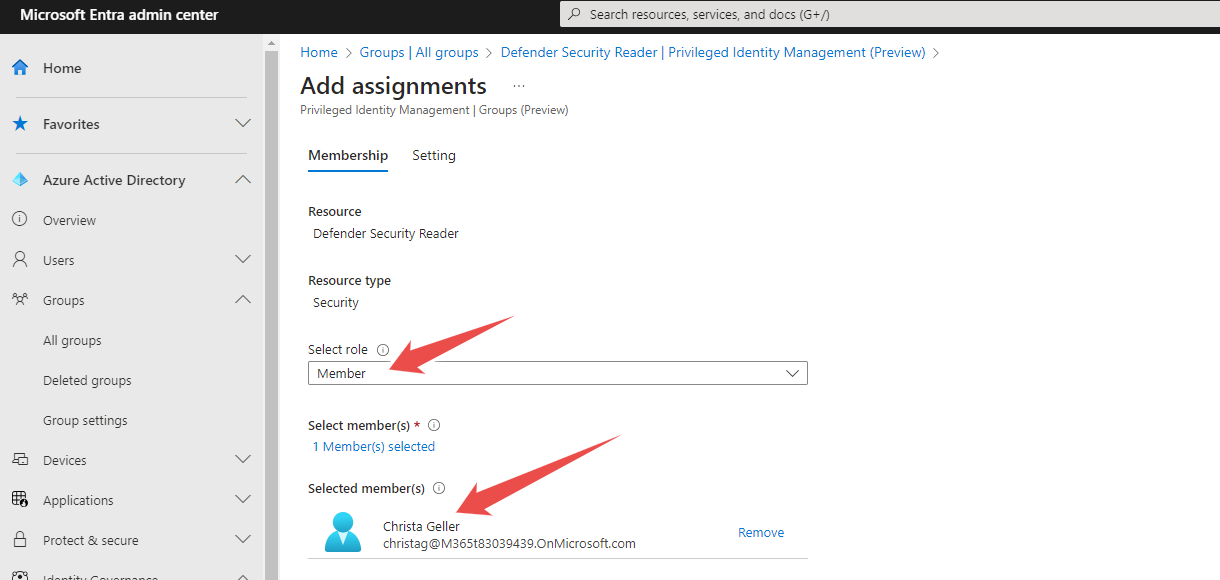Collapse the Azure Active Directory section chevron
The image size is (1220, 580).
242,180
